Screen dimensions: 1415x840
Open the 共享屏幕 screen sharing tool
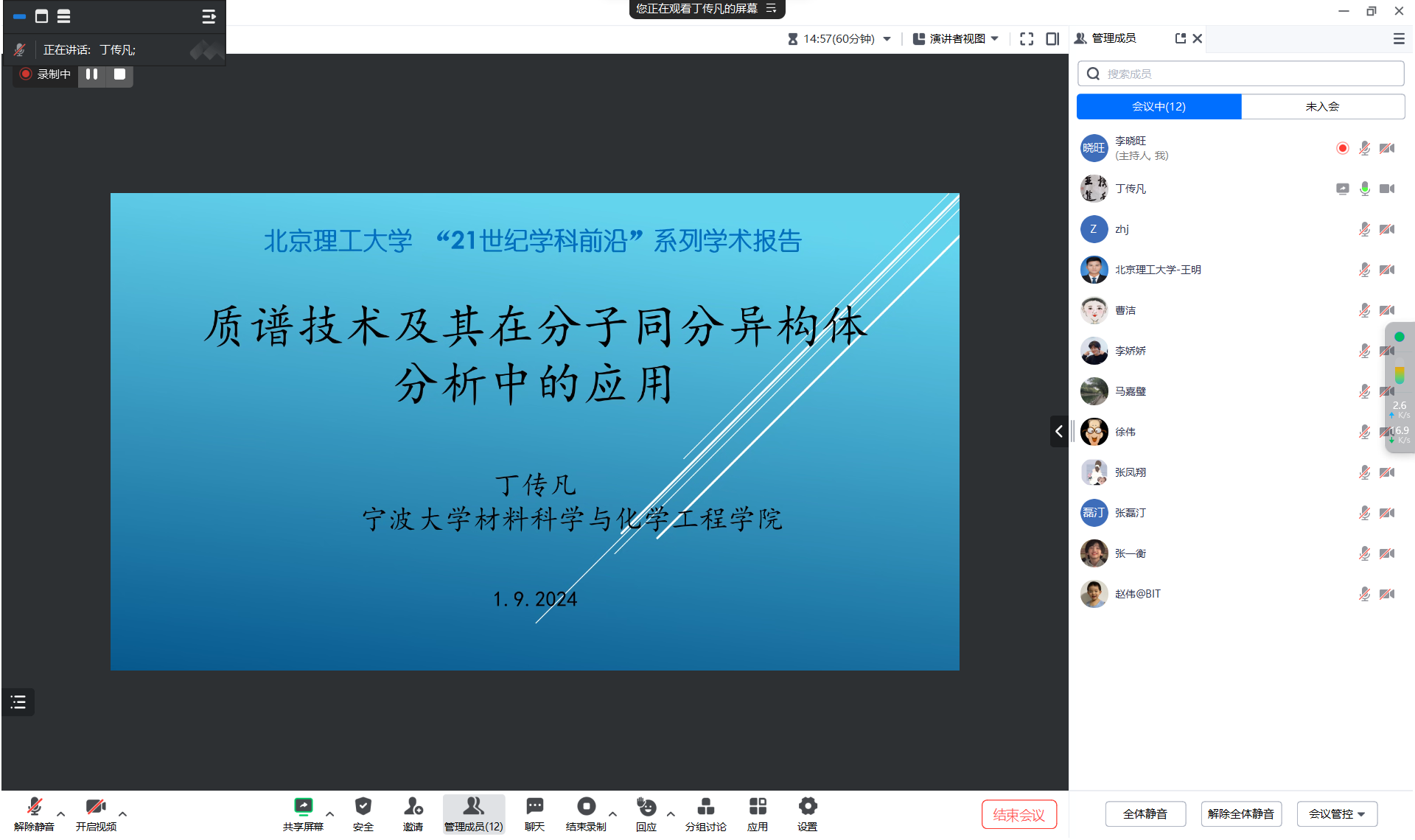pos(304,813)
